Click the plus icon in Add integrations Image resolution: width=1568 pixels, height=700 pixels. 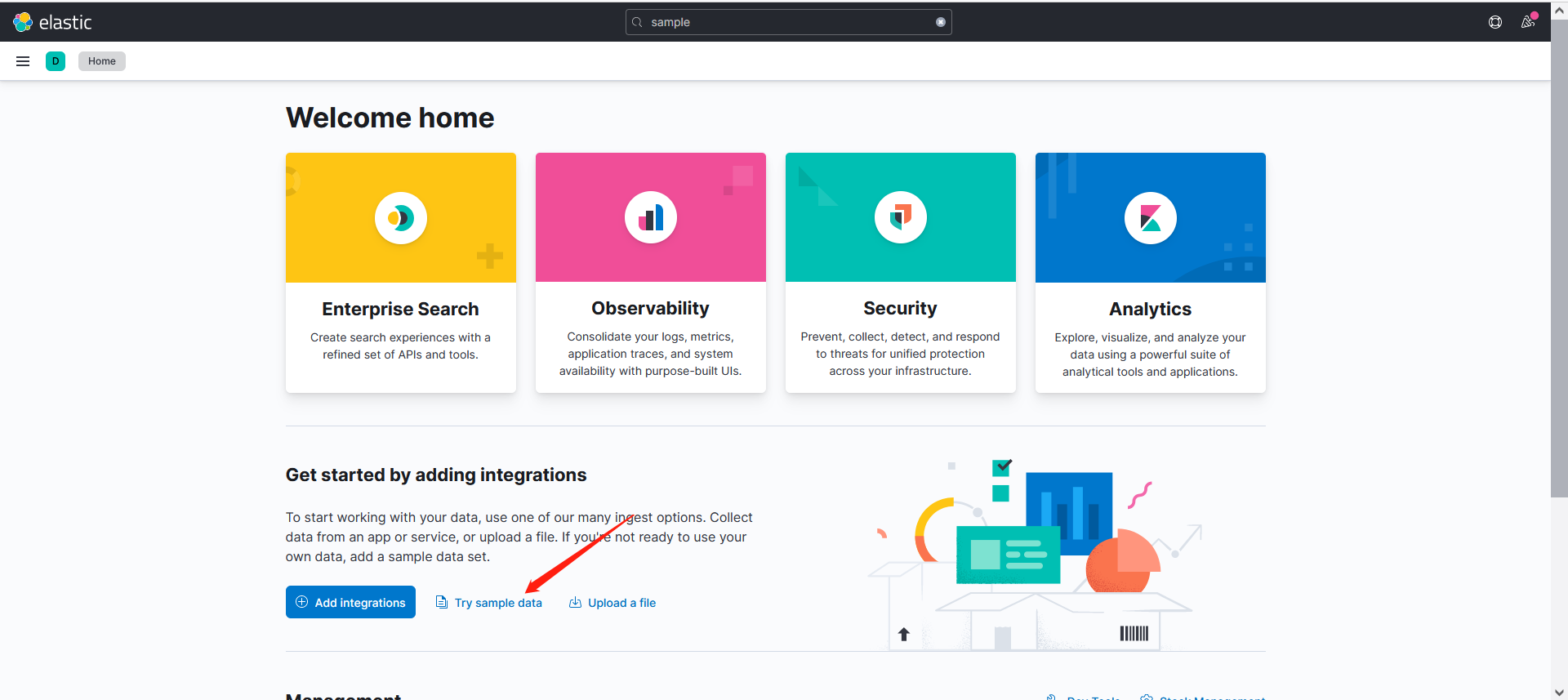click(x=301, y=602)
